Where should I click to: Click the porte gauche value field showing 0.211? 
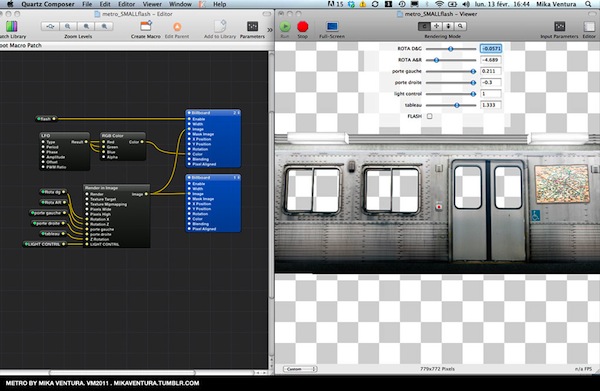pyautogui.click(x=491, y=71)
